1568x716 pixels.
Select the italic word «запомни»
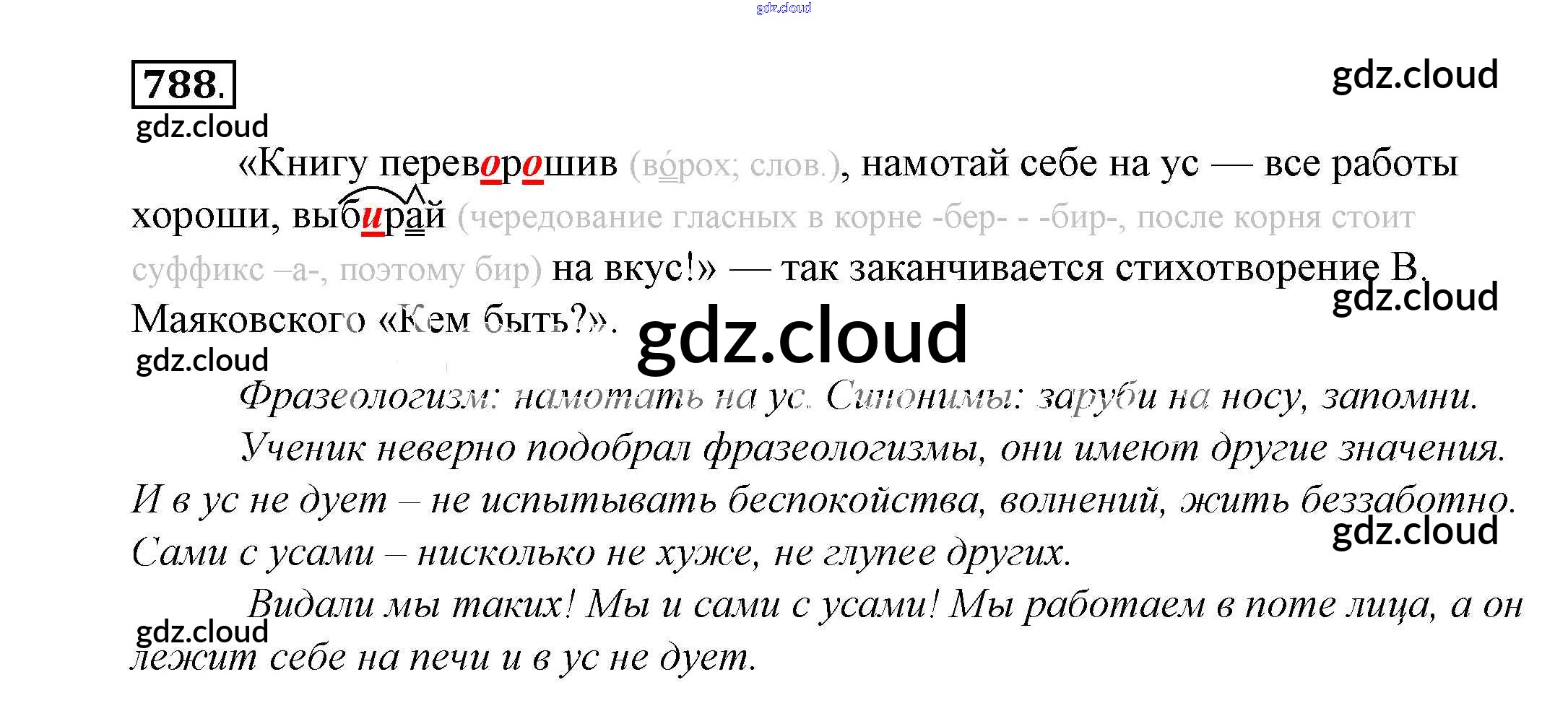click(1398, 397)
